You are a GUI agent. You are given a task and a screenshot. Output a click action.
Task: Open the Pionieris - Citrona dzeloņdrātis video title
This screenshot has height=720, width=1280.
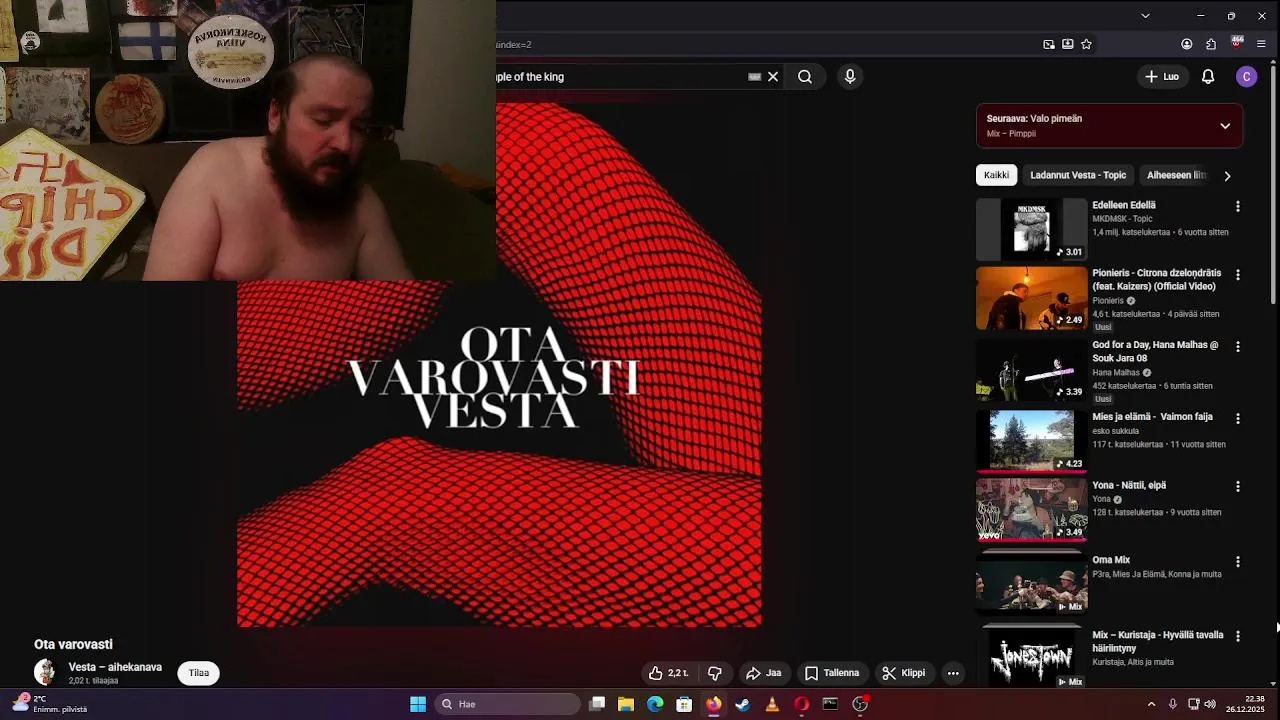[x=1157, y=280]
